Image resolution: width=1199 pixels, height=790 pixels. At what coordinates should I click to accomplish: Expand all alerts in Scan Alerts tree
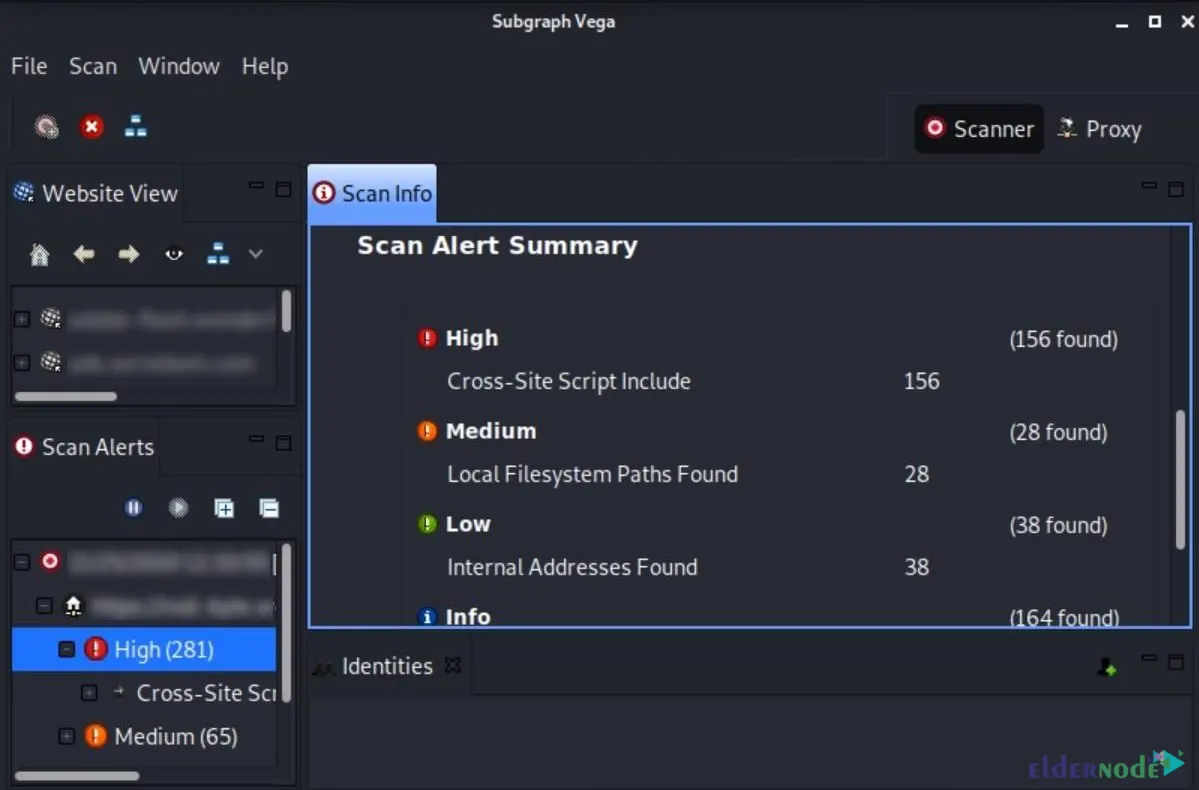point(224,508)
